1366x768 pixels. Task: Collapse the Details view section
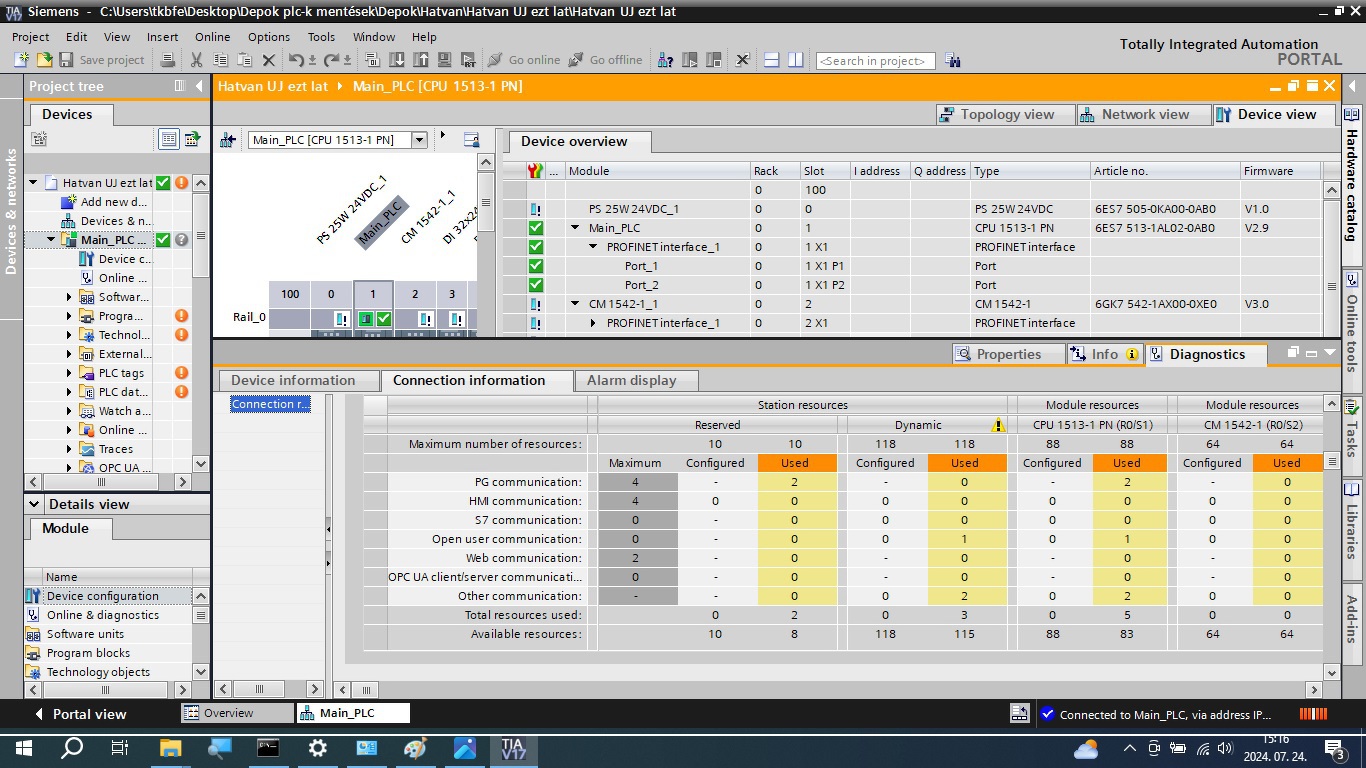point(34,505)
